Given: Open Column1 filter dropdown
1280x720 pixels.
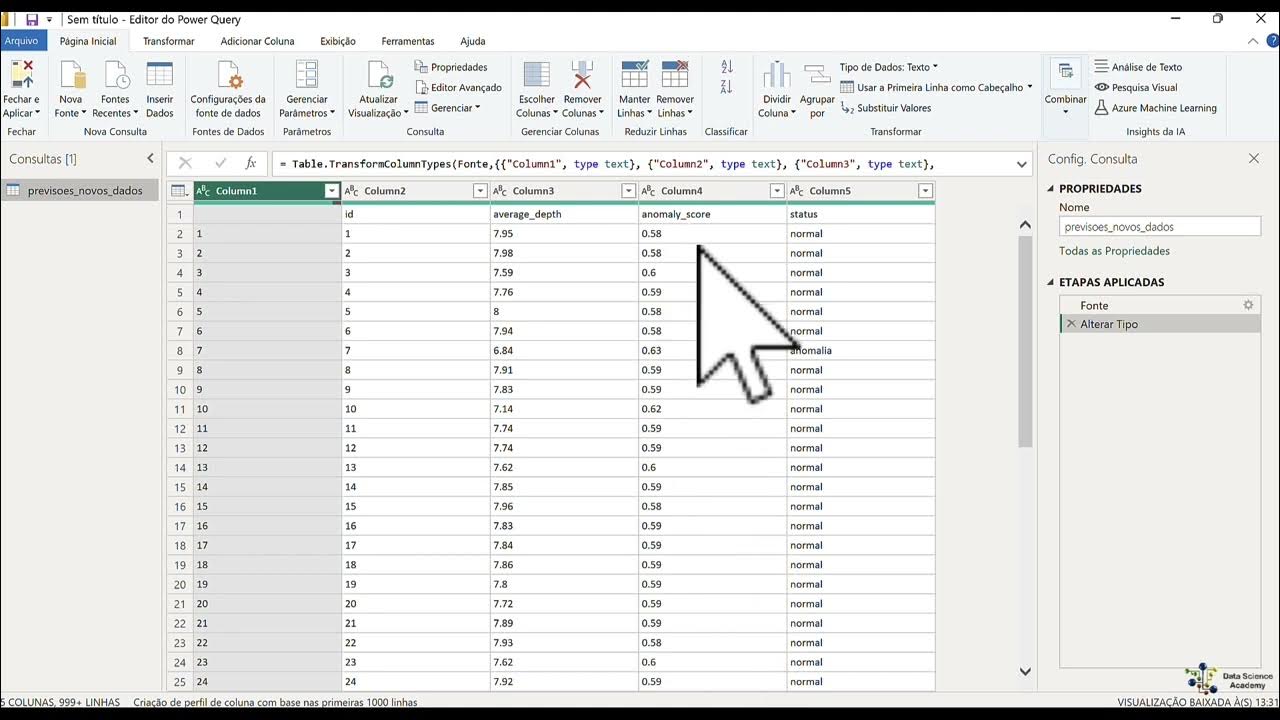Looking at the screenshot, I should click(331, 191).
